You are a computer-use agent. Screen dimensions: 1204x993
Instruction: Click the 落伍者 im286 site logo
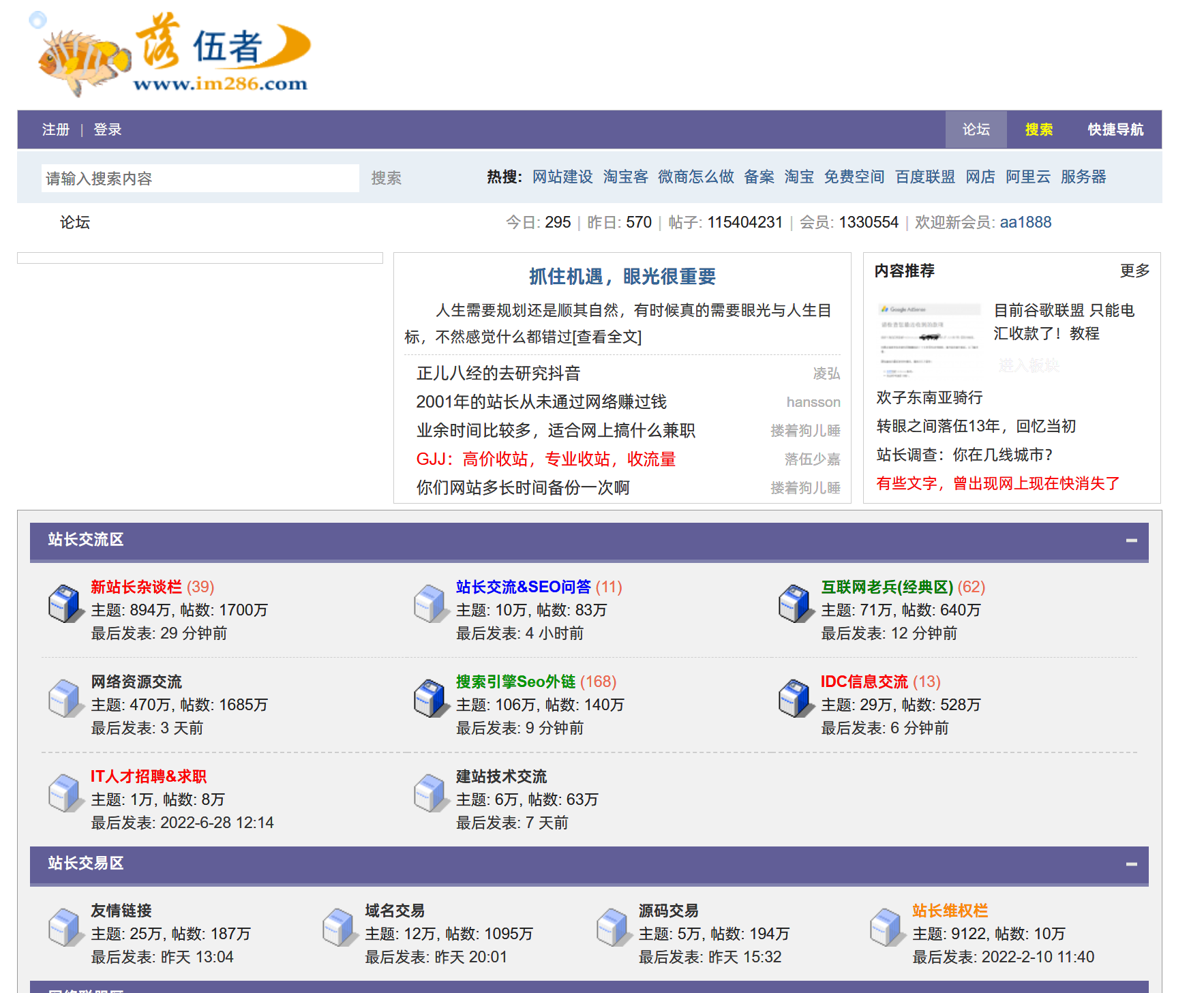pyautogui.click(x=175, y=55)
